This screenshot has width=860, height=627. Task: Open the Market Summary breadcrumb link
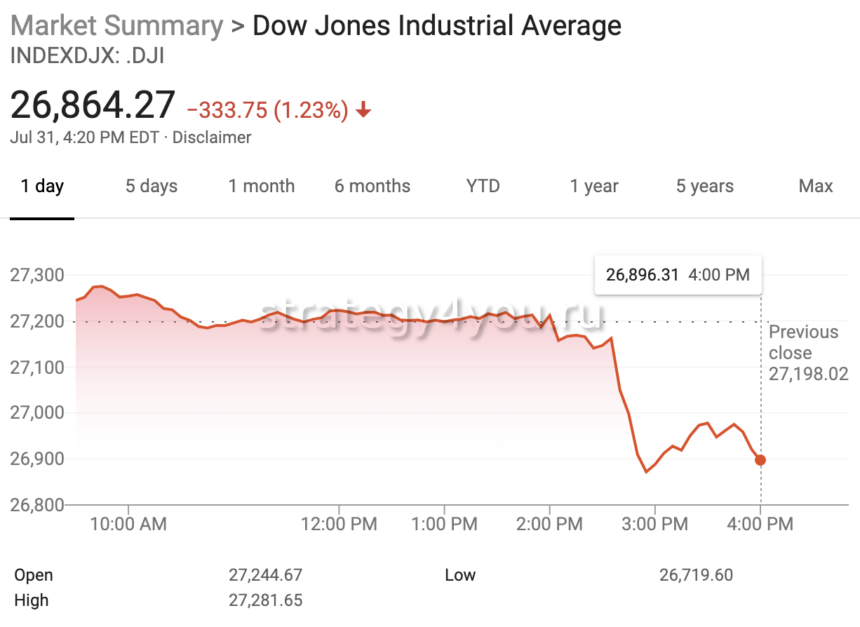(x=117, y=26)
